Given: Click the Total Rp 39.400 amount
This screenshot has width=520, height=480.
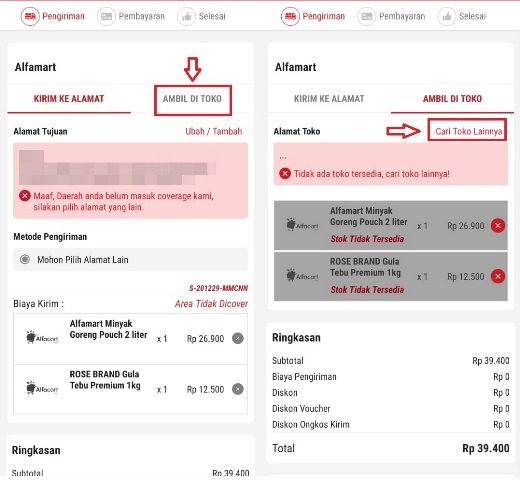Looking at the screenshot, I should click(x=486, y=448).
